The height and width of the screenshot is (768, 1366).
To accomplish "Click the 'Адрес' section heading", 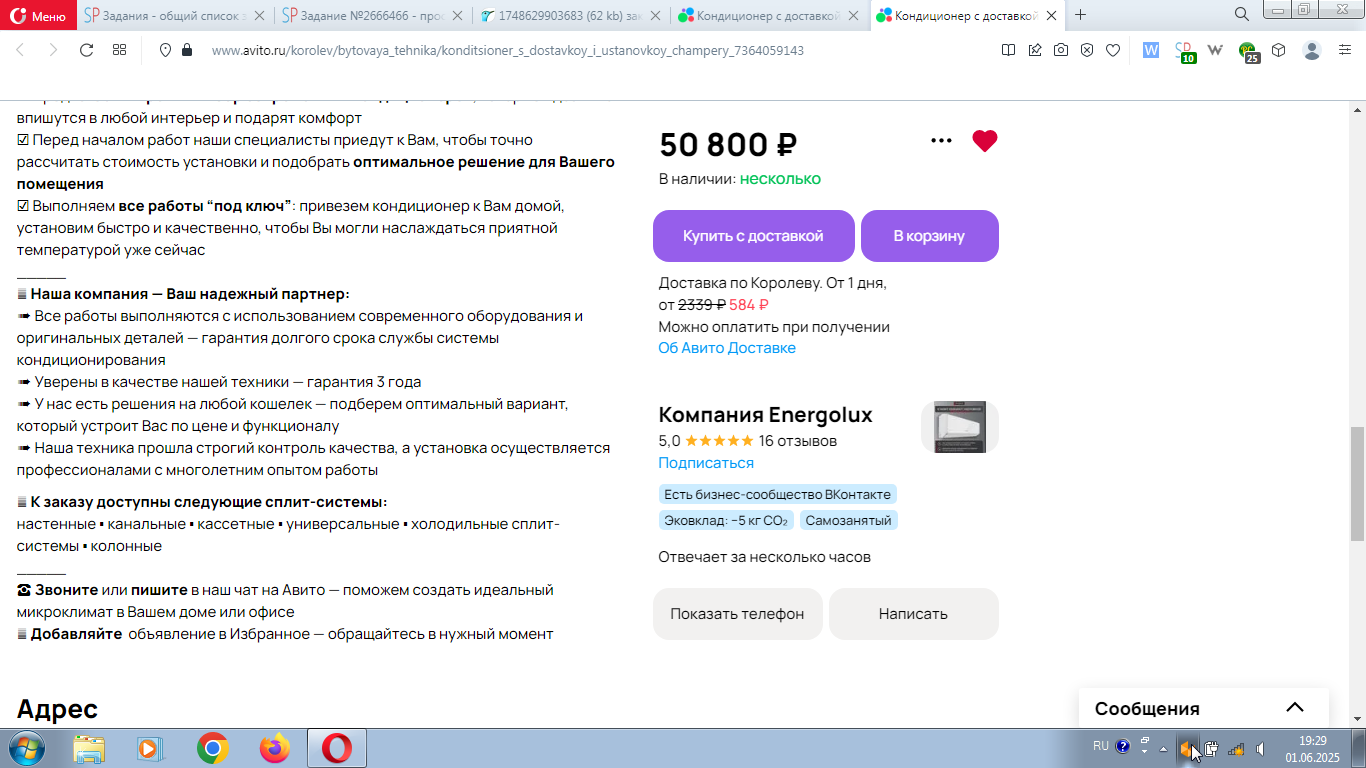I will [x=57, y=709].
